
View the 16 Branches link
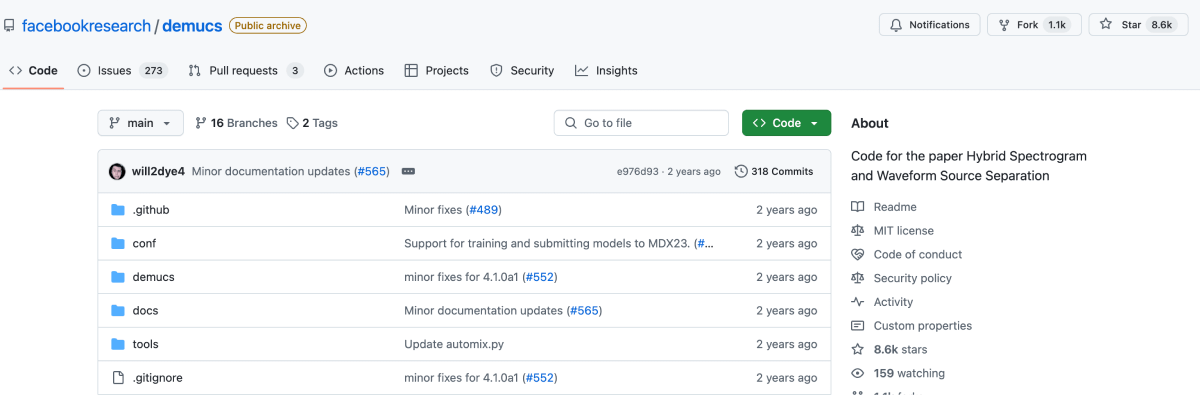click(x=236, y=123)
